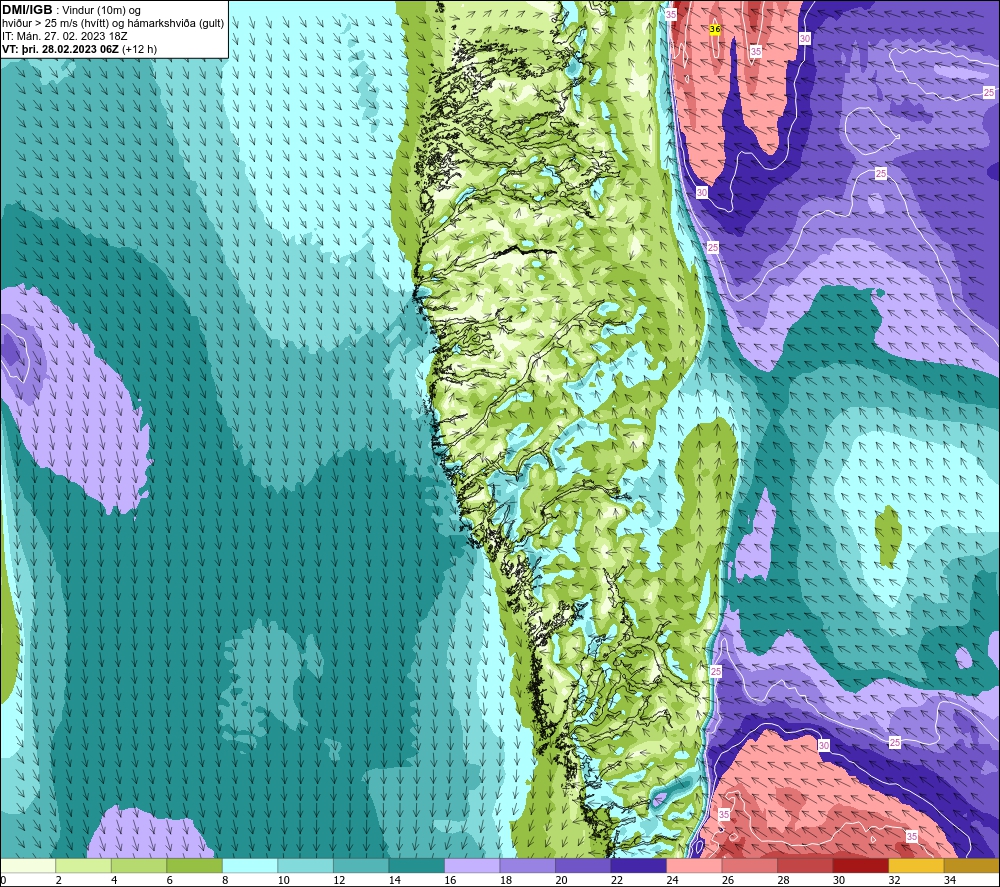The image size is (1000, 887).
Task: Click the 14–16 m/s dark teal legend swatch
Action: pyautogui.click(x=416, y=865)
